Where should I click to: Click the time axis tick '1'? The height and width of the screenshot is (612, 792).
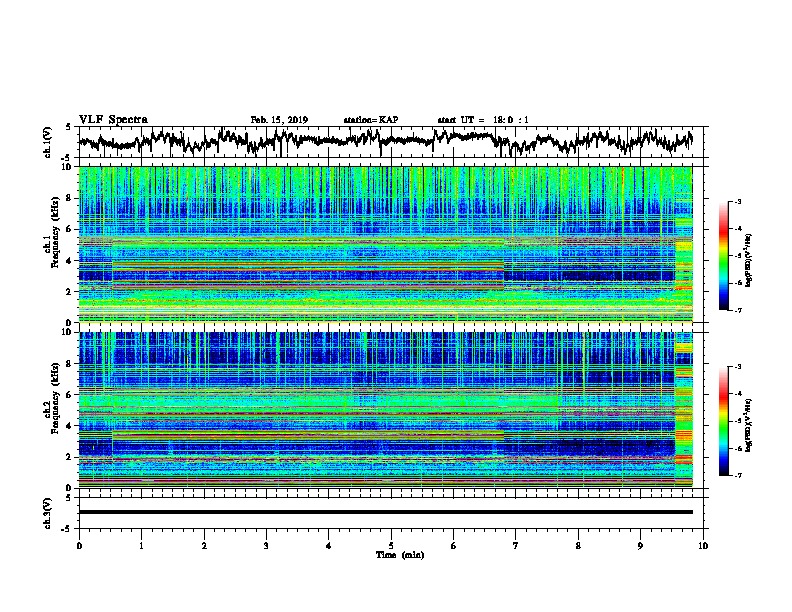coord(141,546)
